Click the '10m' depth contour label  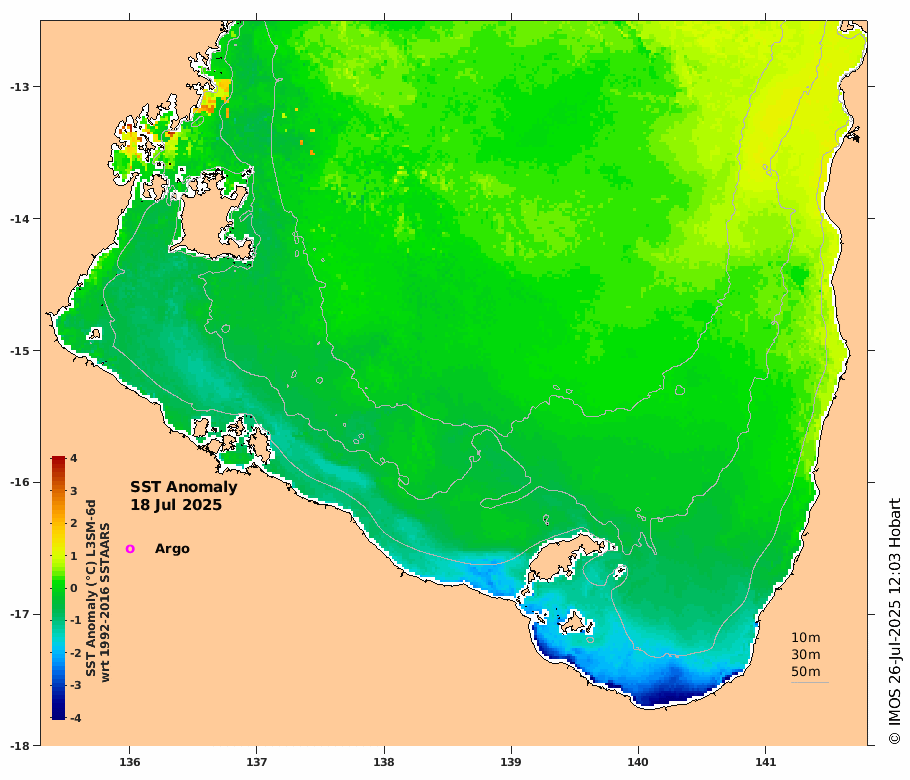point(806,637)
